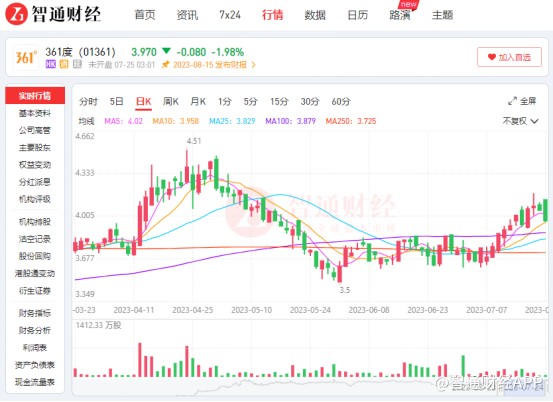Open 基本资料 in sidebar

coord(35,113)
